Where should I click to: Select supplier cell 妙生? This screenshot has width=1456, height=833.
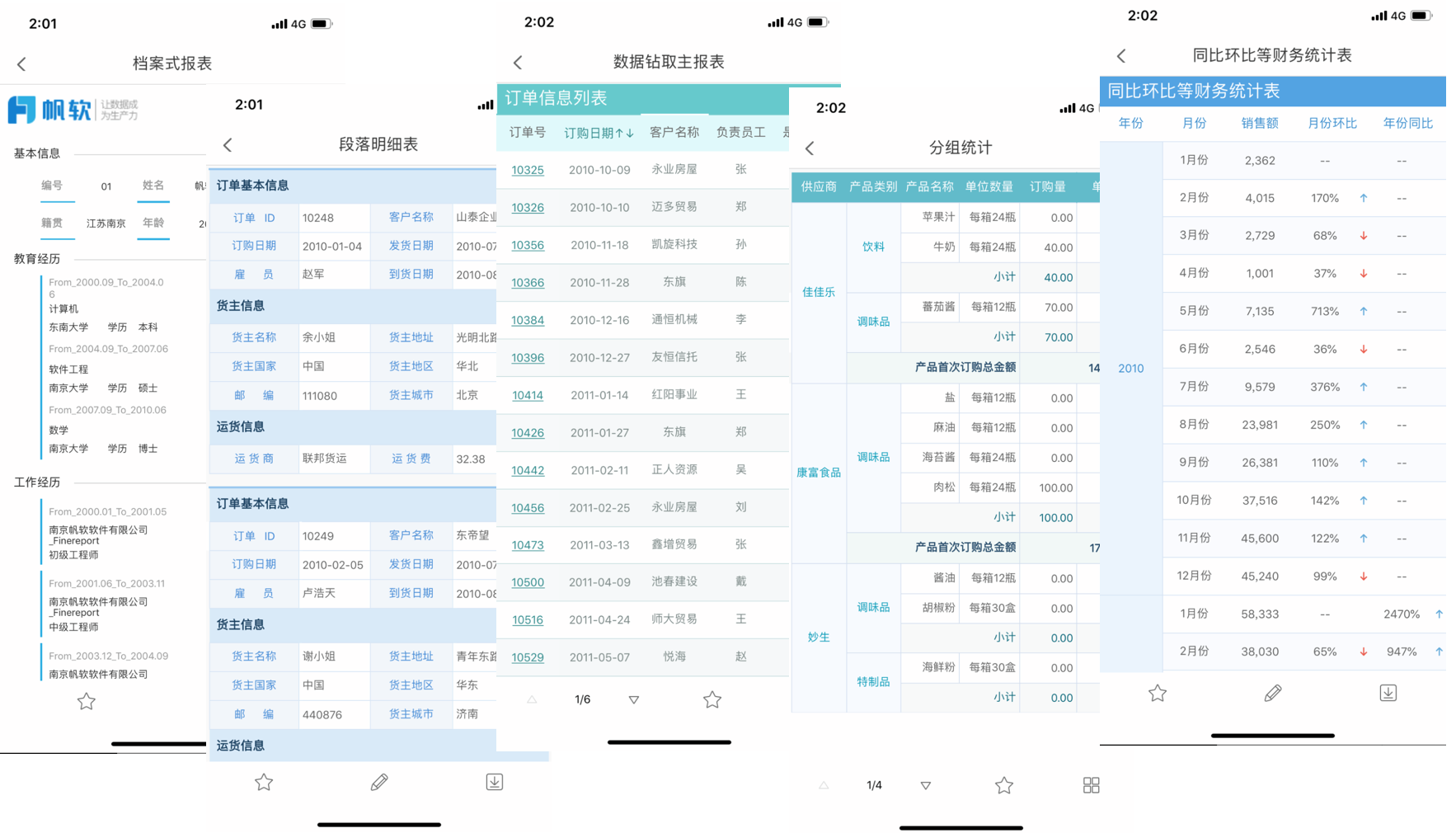819,637
